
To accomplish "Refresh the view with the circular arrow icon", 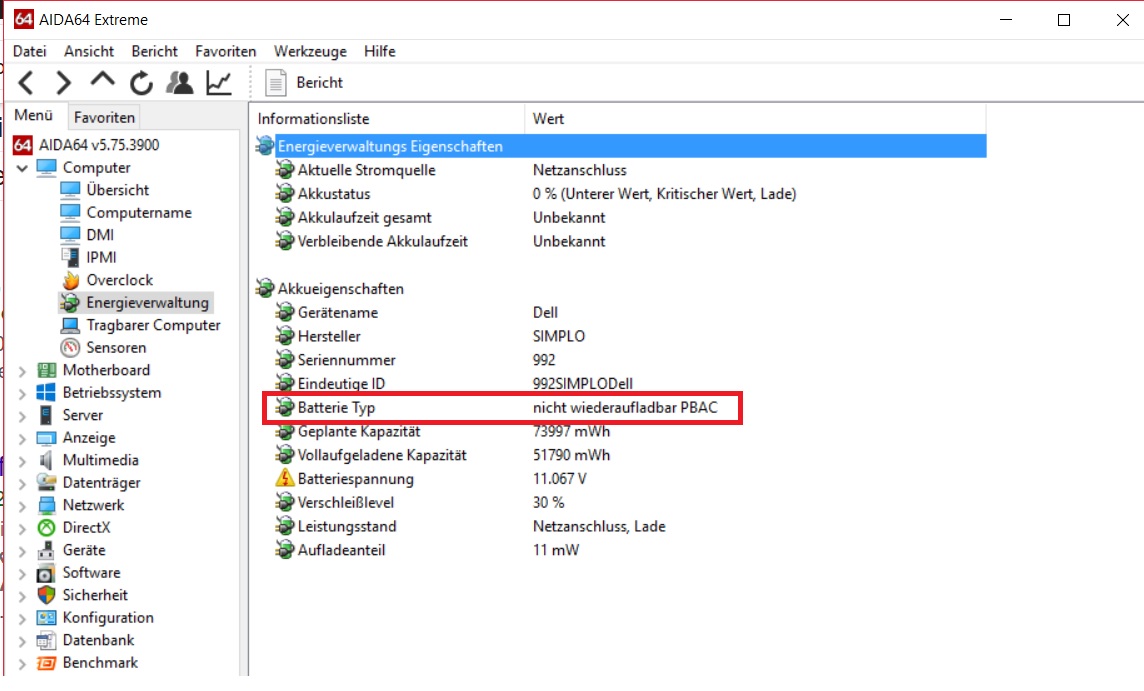I will click(141, 83).
